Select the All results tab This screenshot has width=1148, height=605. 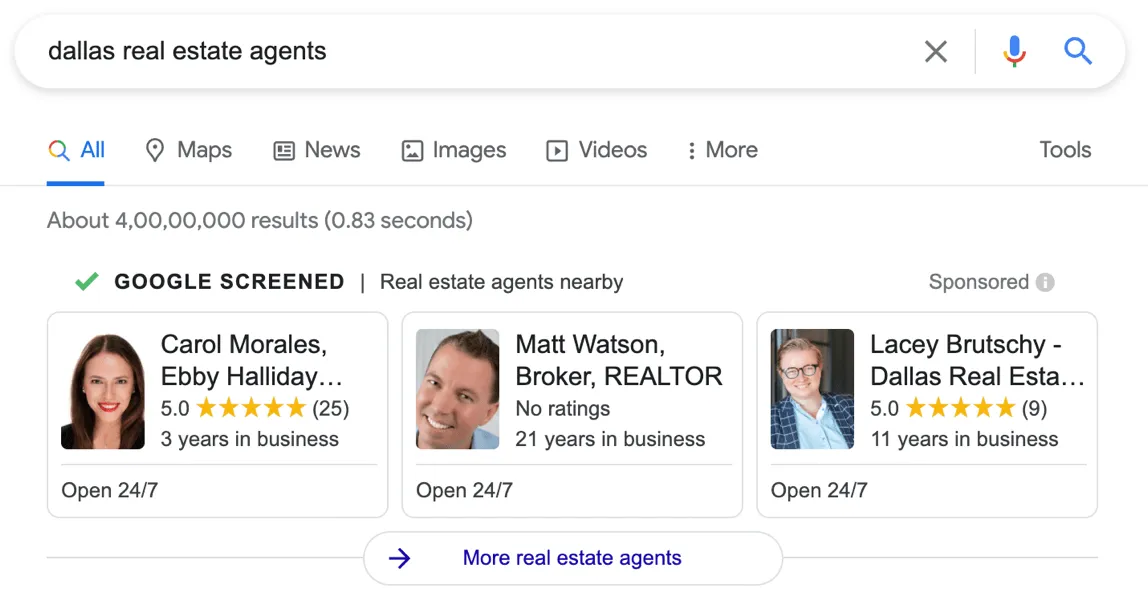(77, 150)
